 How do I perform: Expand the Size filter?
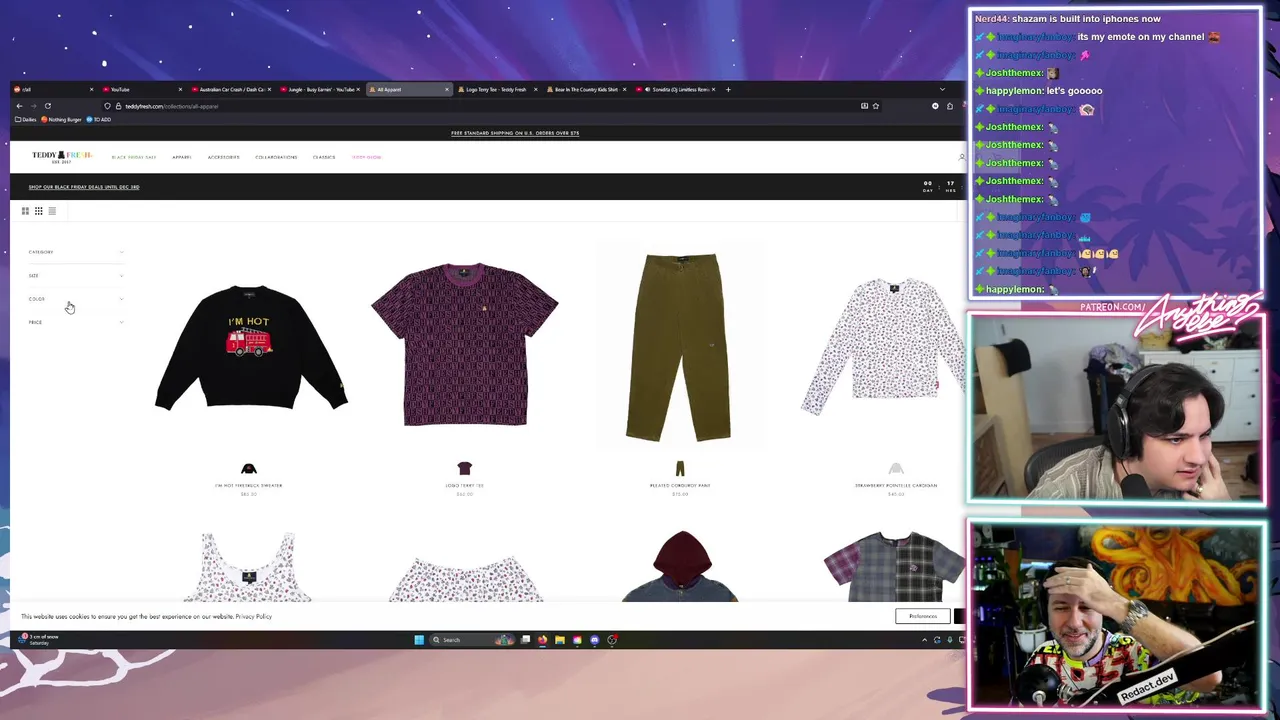point(76,276)
